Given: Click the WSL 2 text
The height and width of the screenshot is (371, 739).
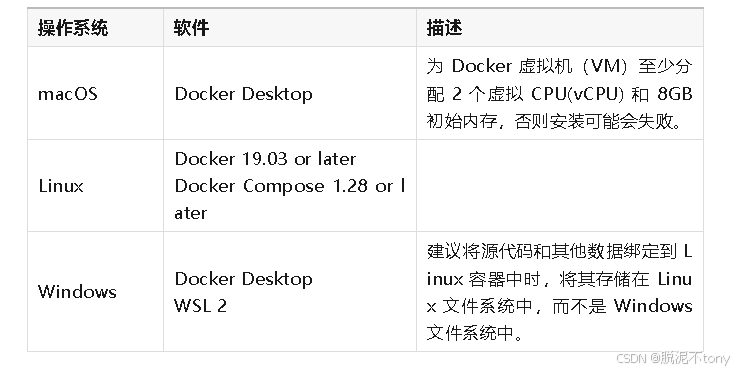Looking at the screenshot, I should click(x=200, y=305).
